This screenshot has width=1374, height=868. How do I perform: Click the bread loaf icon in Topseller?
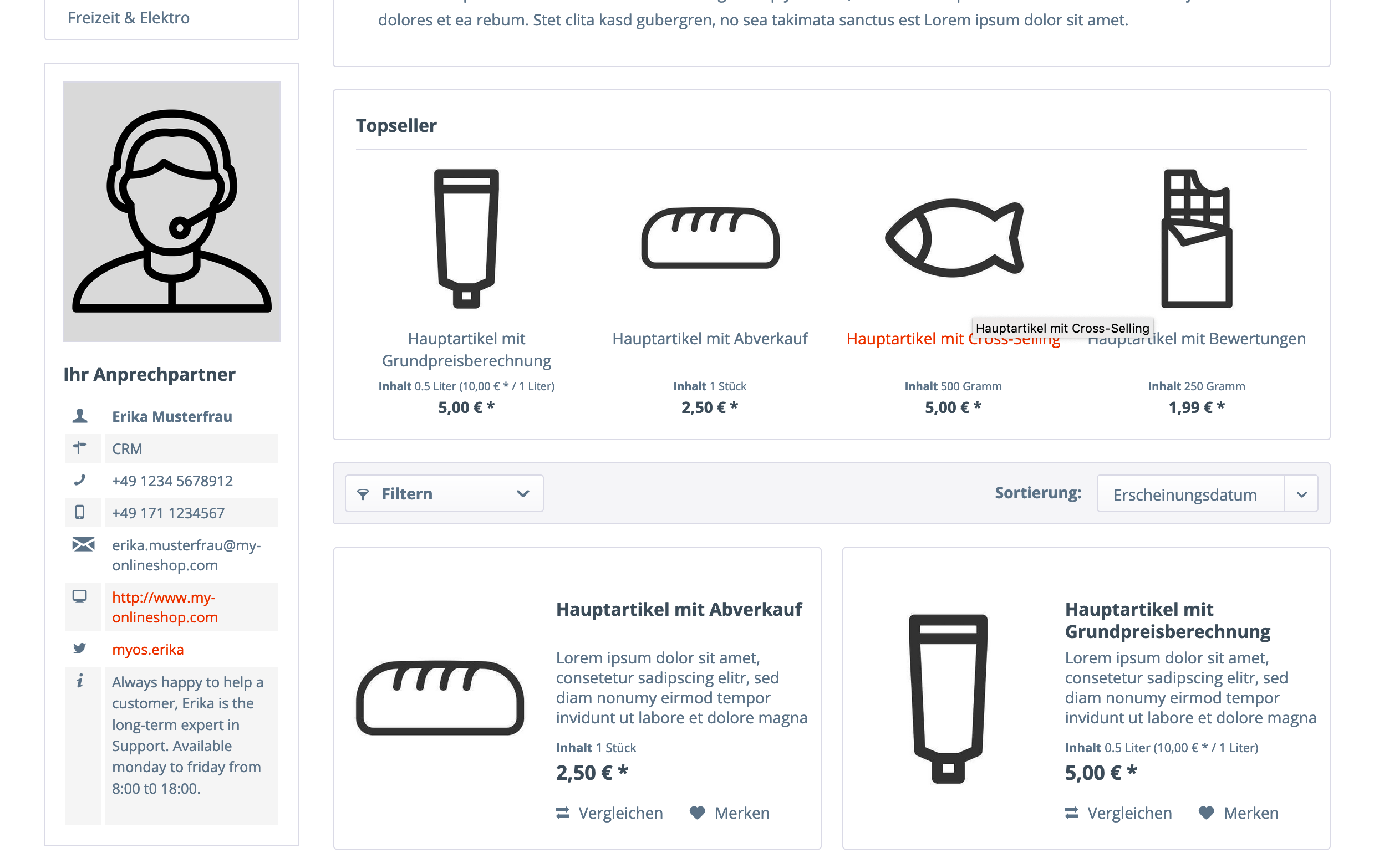tap(710, 238)
